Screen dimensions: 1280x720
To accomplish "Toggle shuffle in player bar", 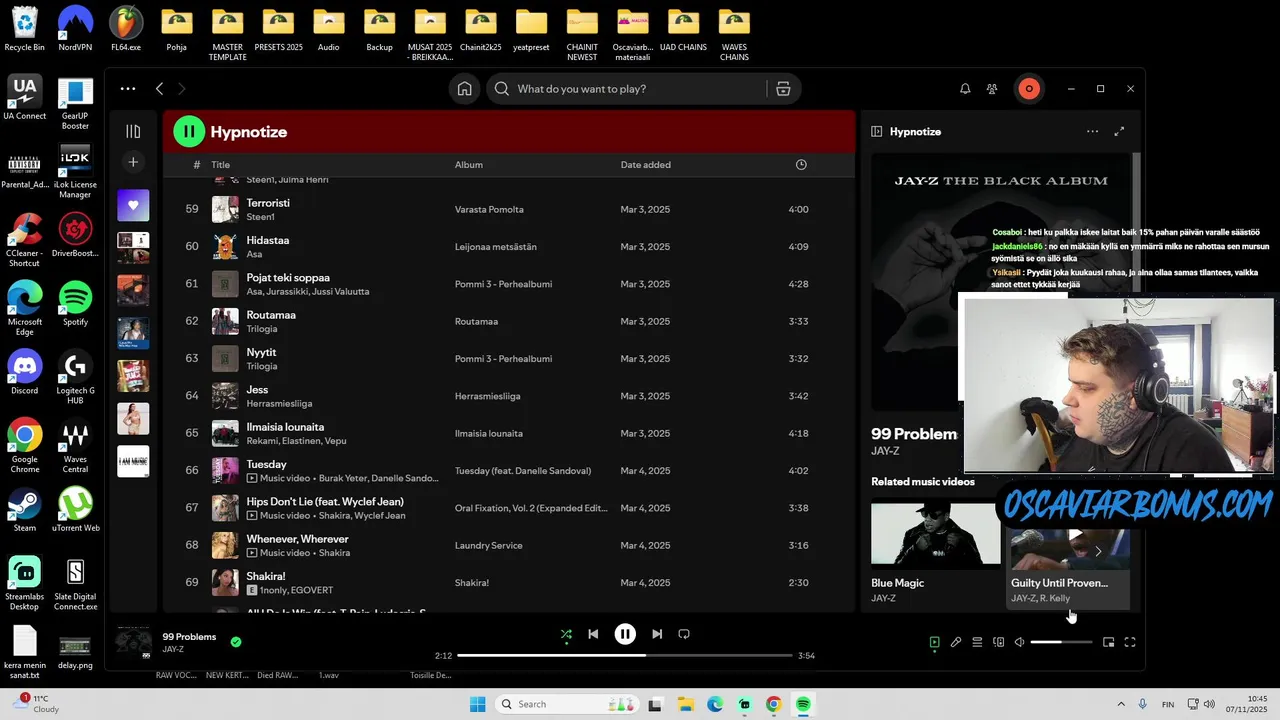I will tap(566, 634).
